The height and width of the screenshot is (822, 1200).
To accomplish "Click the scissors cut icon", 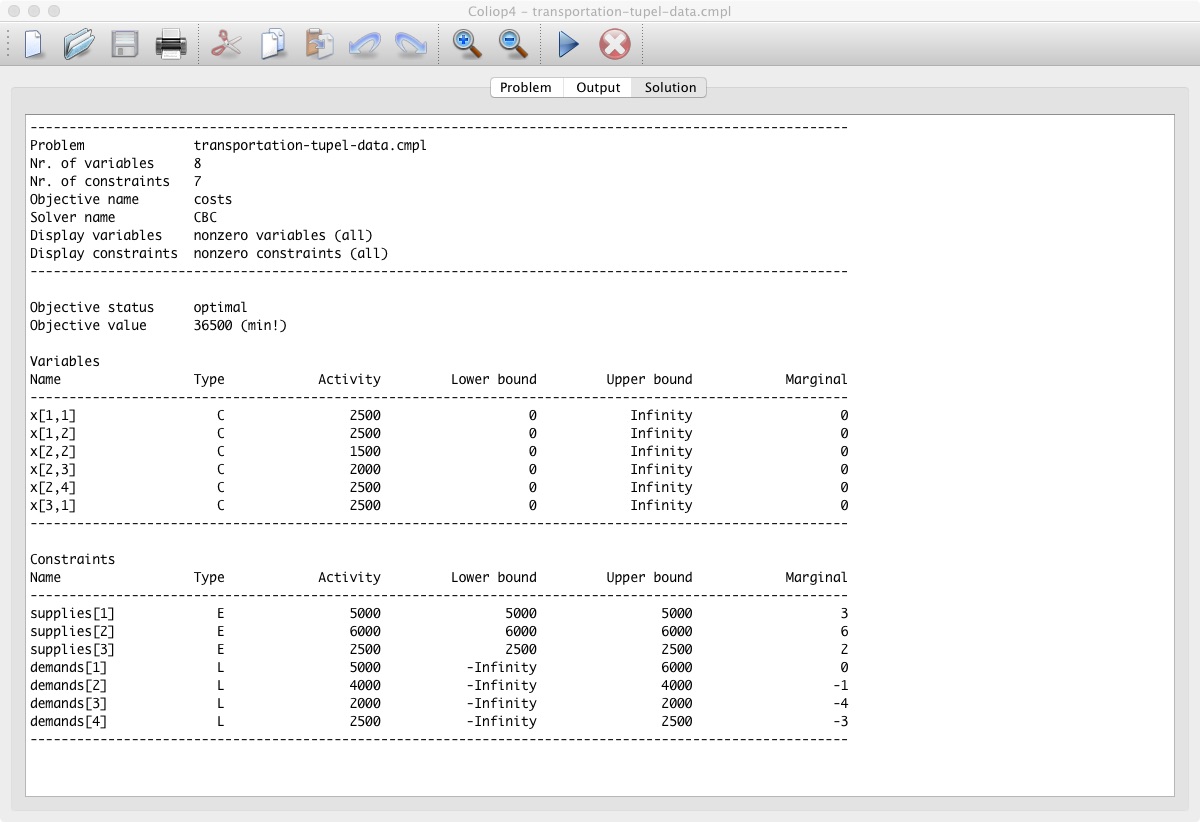I will 226,45.
